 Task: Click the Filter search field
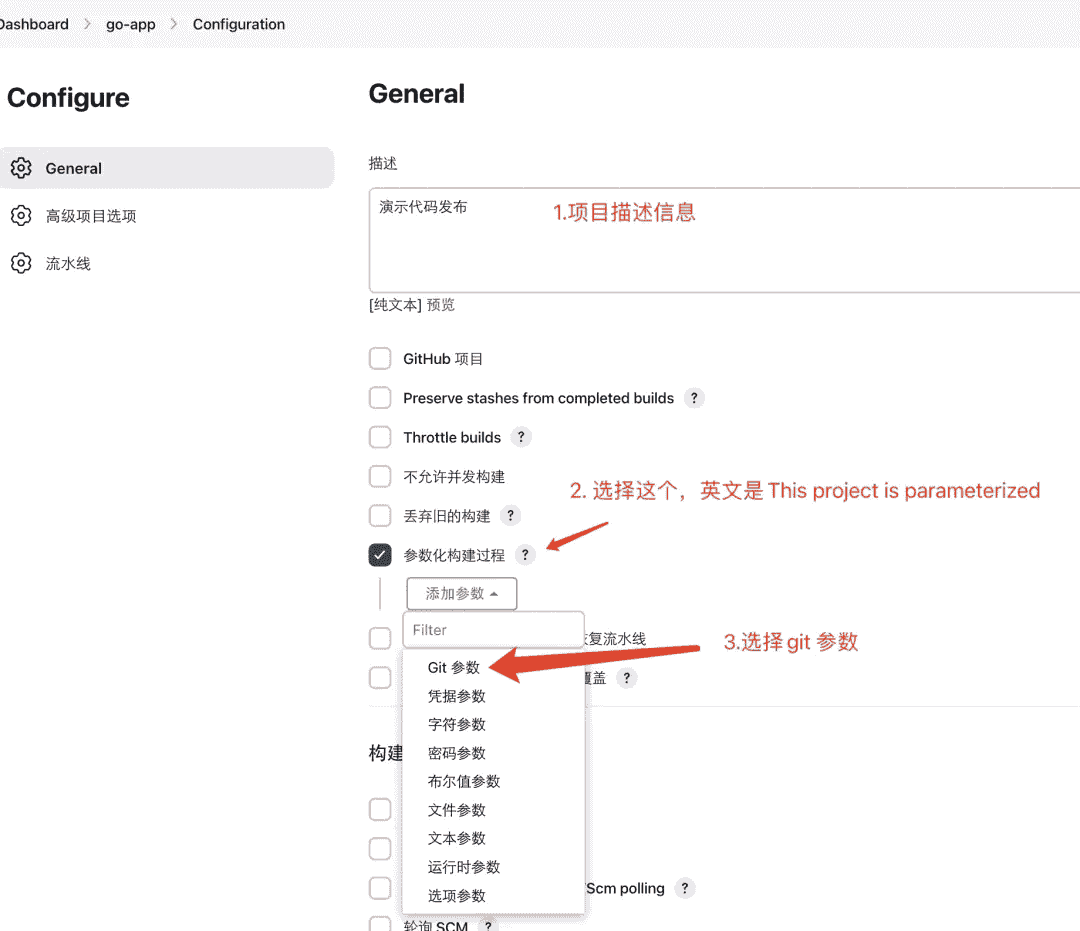pyautogui.click(x=493, y=630)
